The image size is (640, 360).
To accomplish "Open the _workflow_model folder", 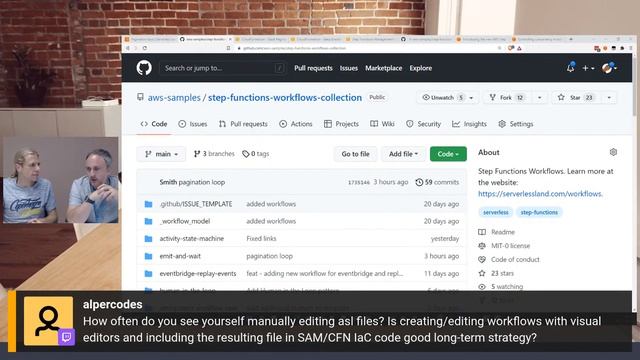I will 184,221.
